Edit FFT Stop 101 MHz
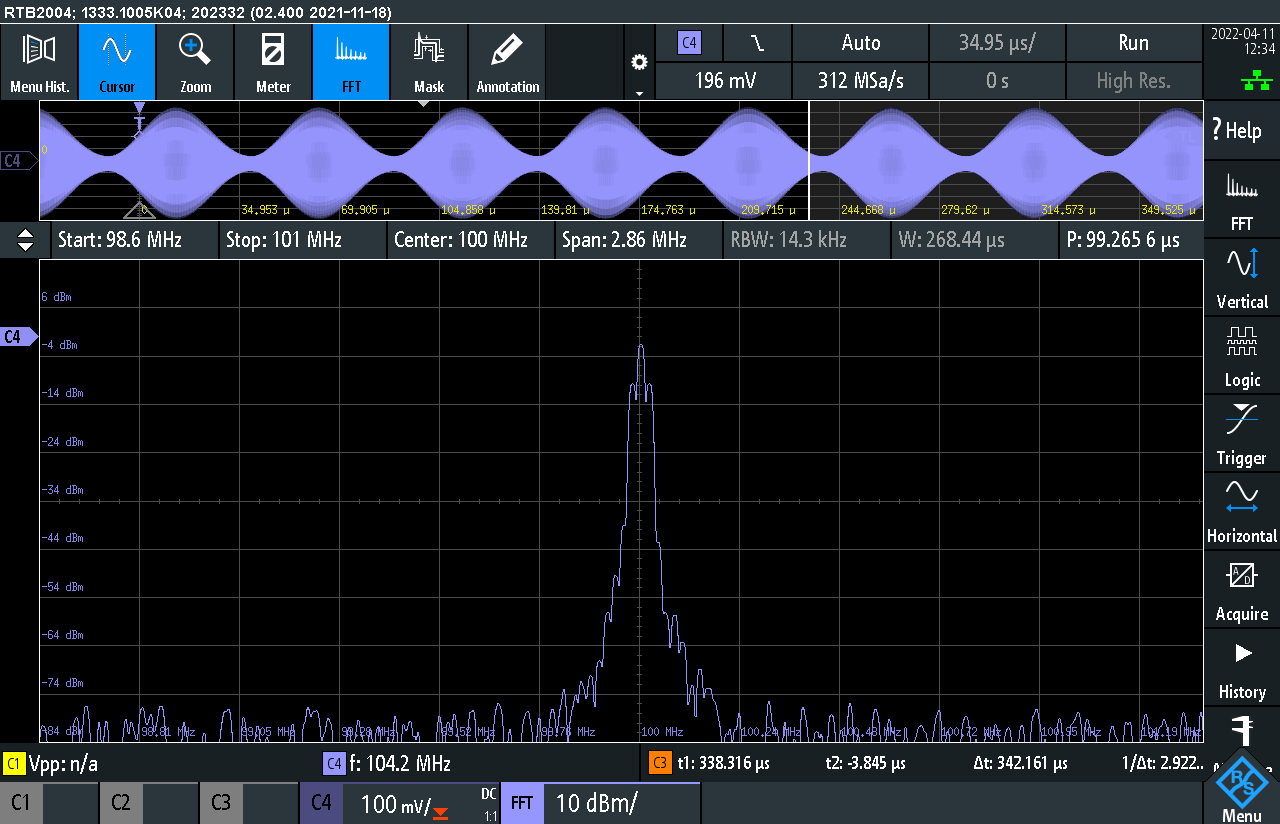 coord(301,240)
